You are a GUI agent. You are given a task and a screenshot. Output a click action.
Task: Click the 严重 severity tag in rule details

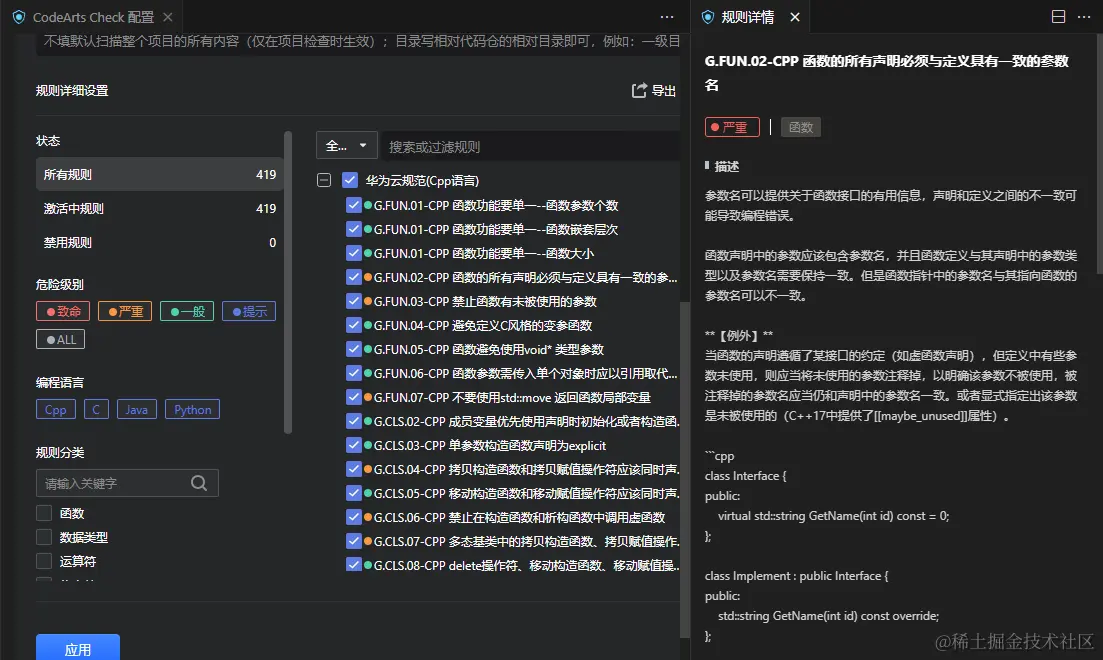(732, 127)
